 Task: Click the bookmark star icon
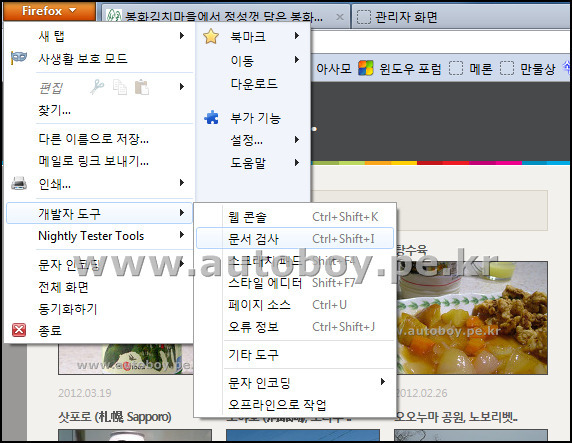(211, 36)
